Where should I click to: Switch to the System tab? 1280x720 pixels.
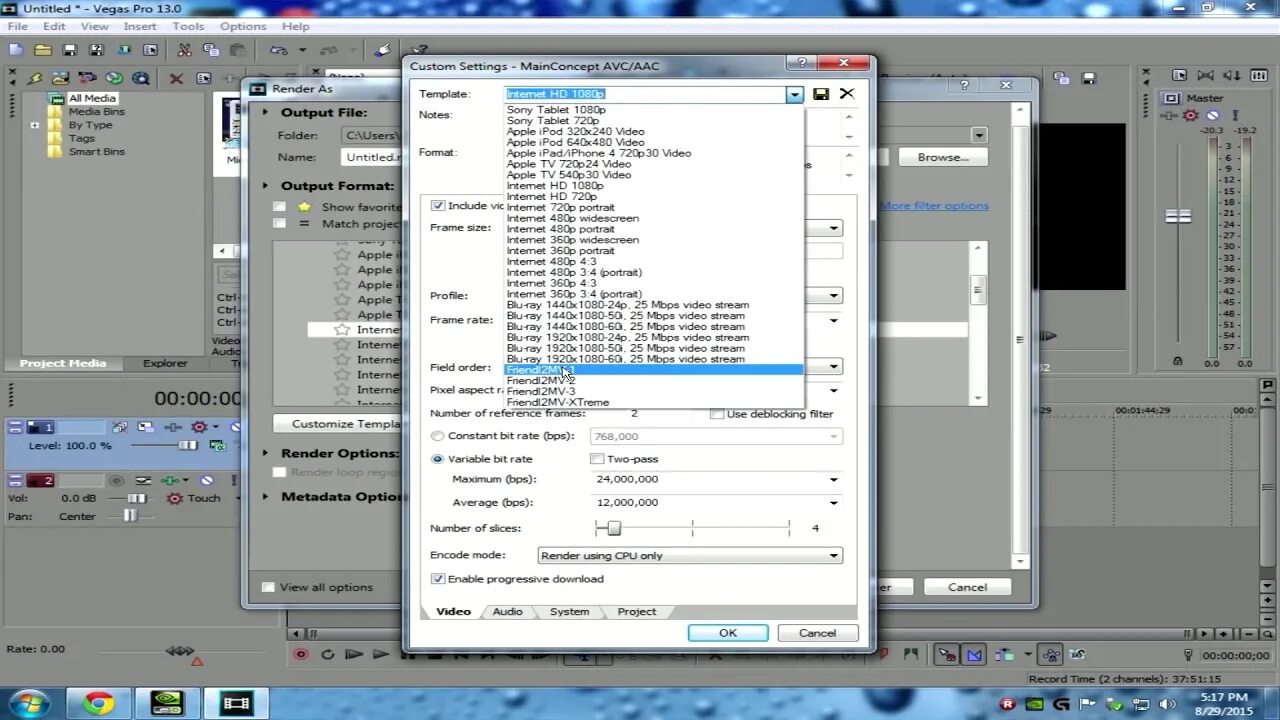click(x=569, y=612)
